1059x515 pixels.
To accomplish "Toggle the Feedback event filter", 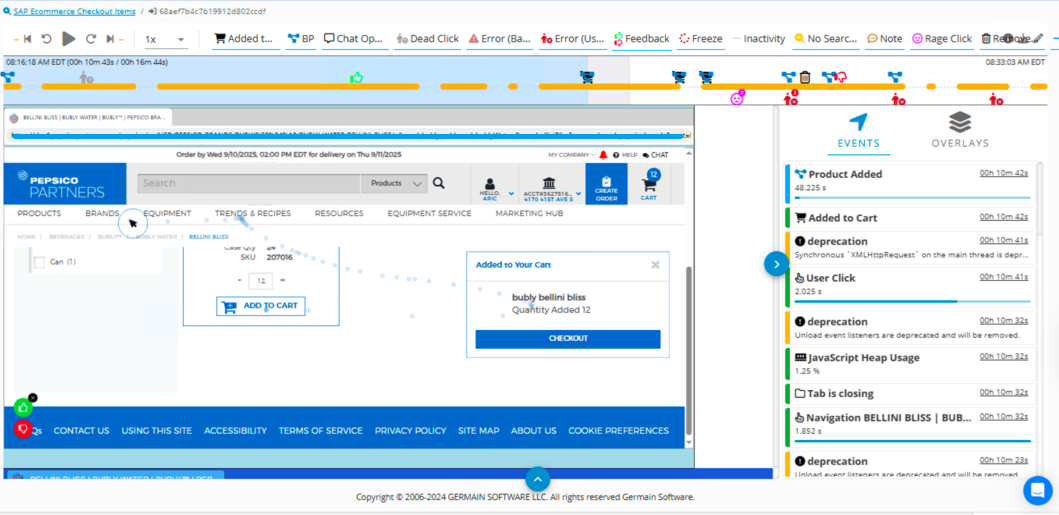I will [x=642, y=39].
